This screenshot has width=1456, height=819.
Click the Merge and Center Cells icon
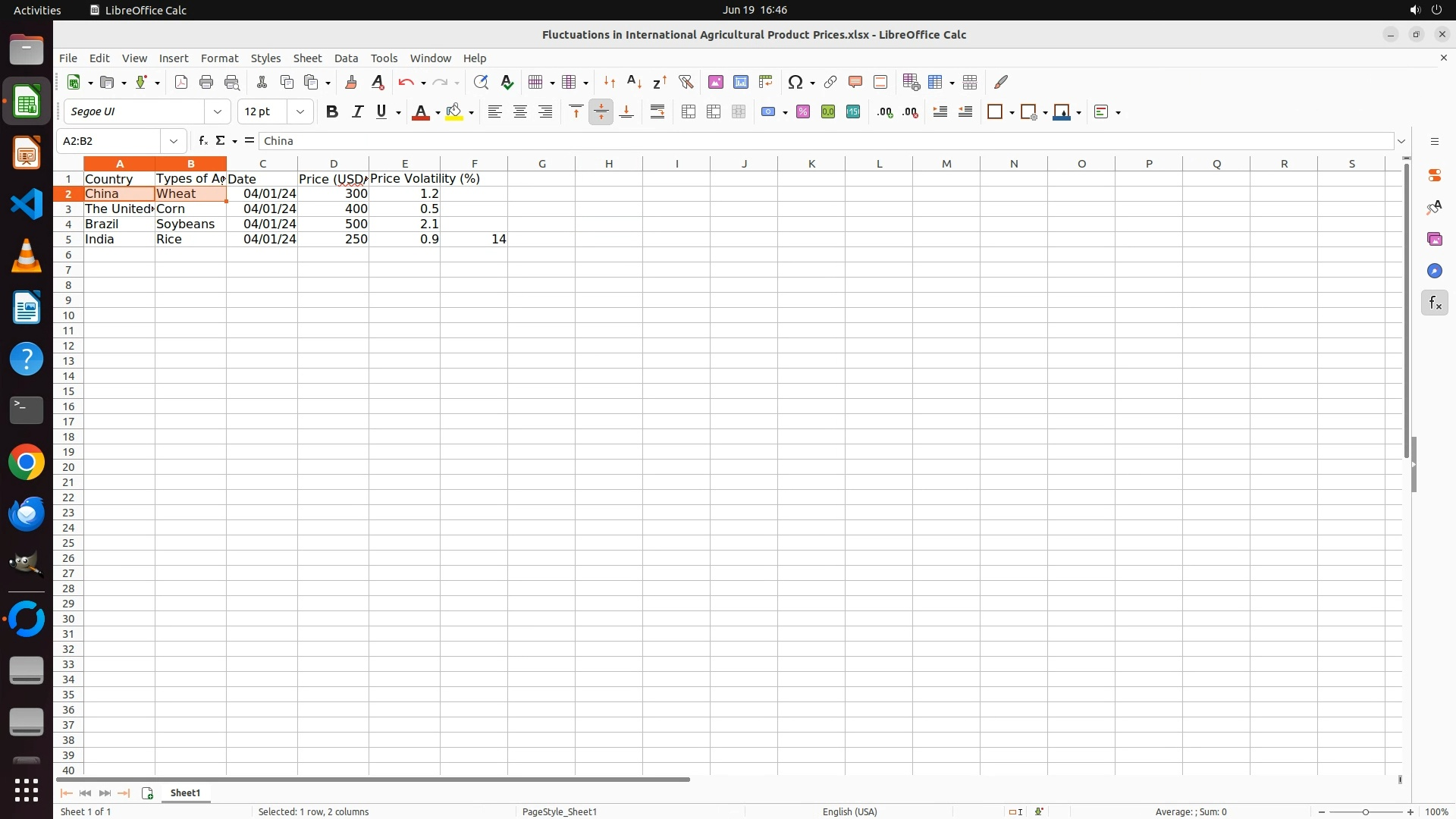pos(689,112)
